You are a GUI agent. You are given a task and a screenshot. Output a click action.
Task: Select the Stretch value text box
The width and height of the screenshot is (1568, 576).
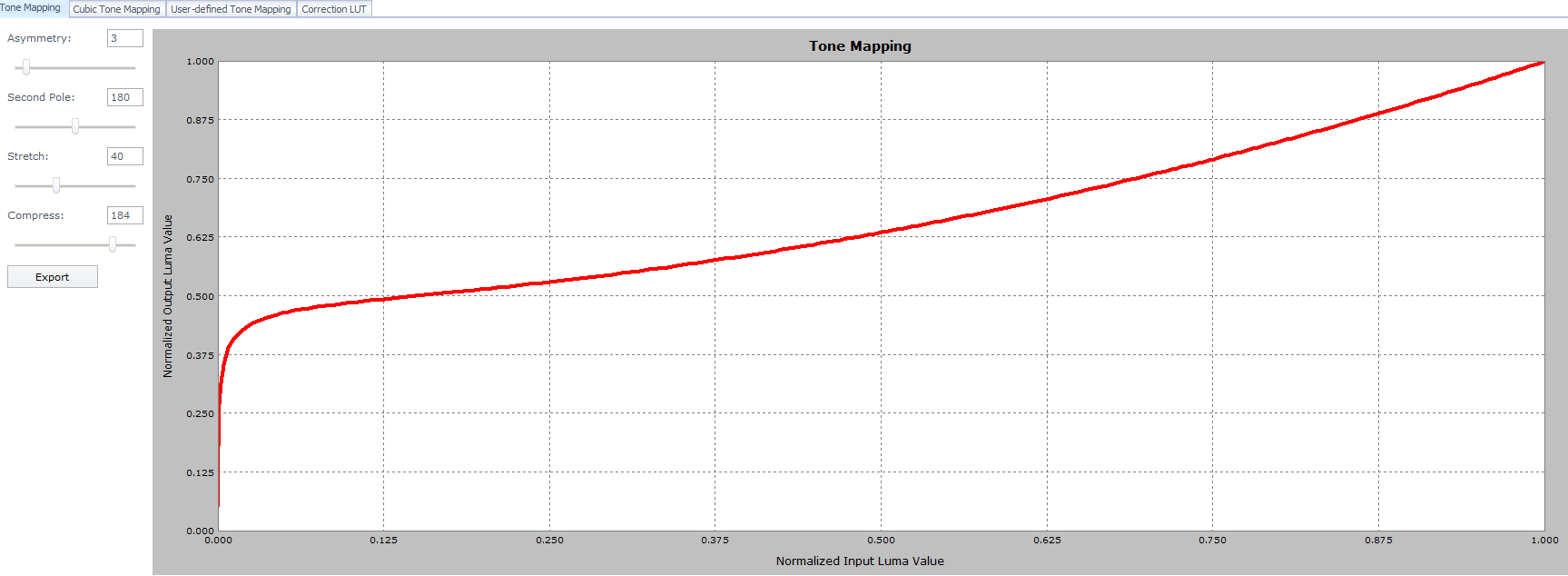pos(124,156)
